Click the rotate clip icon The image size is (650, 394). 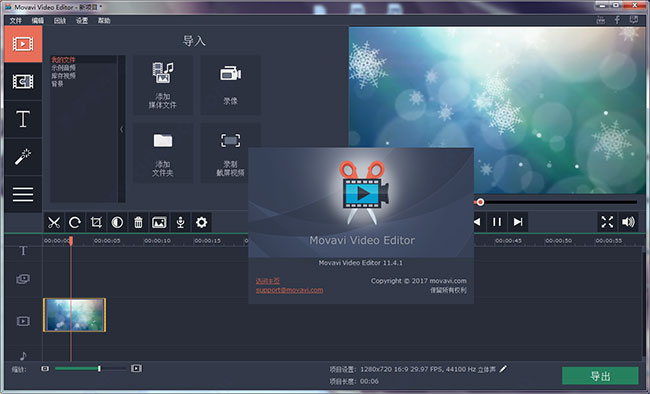tap(75, 223)
